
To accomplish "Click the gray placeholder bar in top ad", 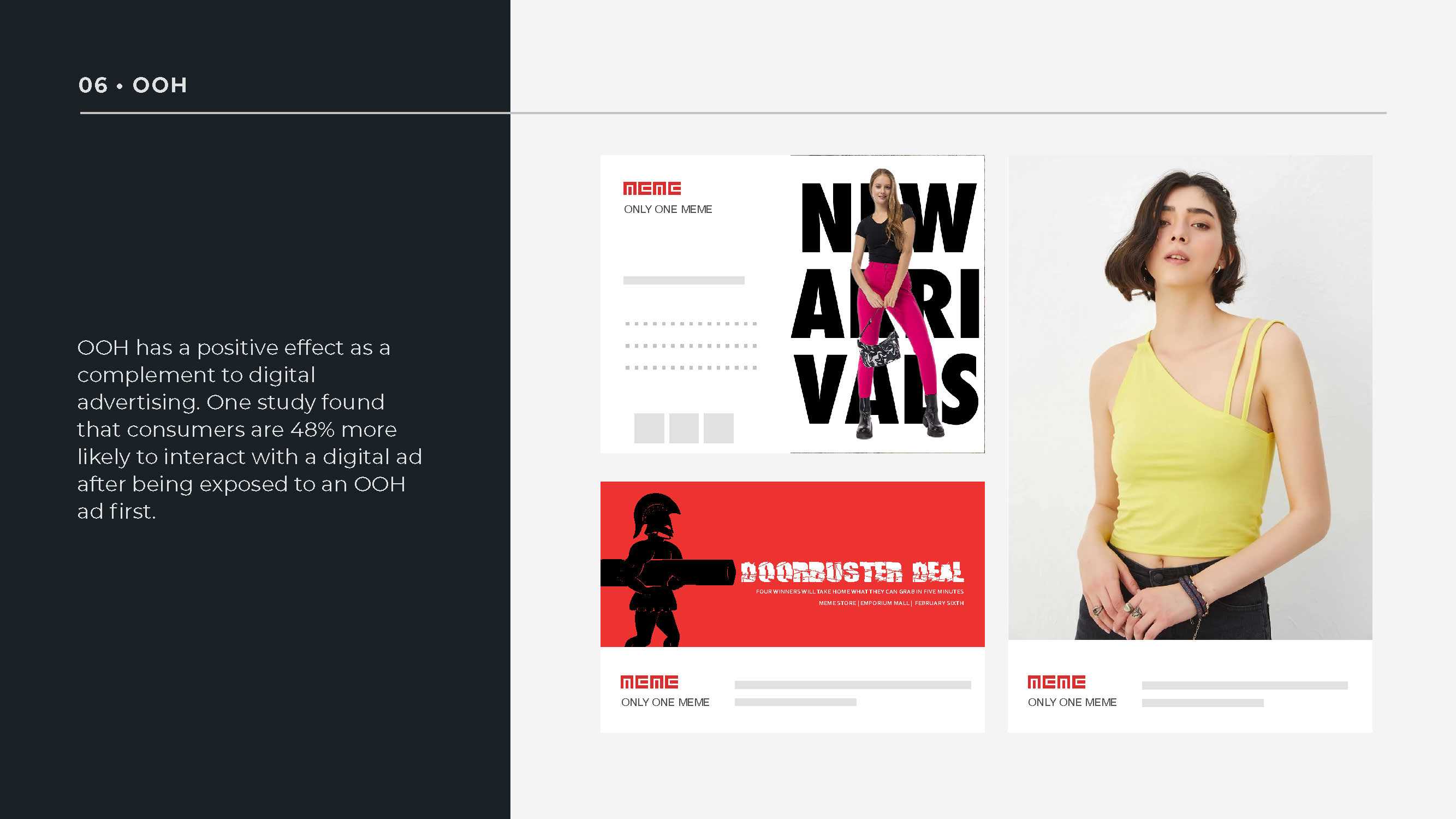I will [684, 280].
